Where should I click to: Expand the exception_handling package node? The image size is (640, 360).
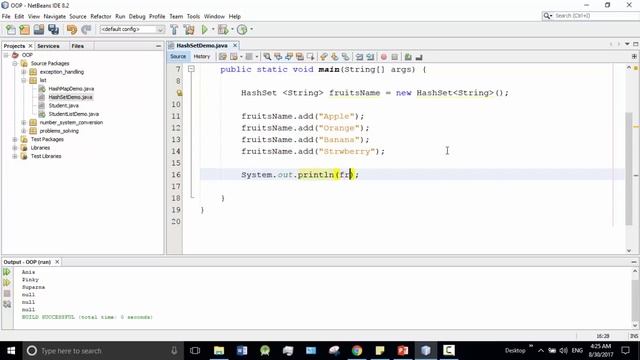click(24, 72)
